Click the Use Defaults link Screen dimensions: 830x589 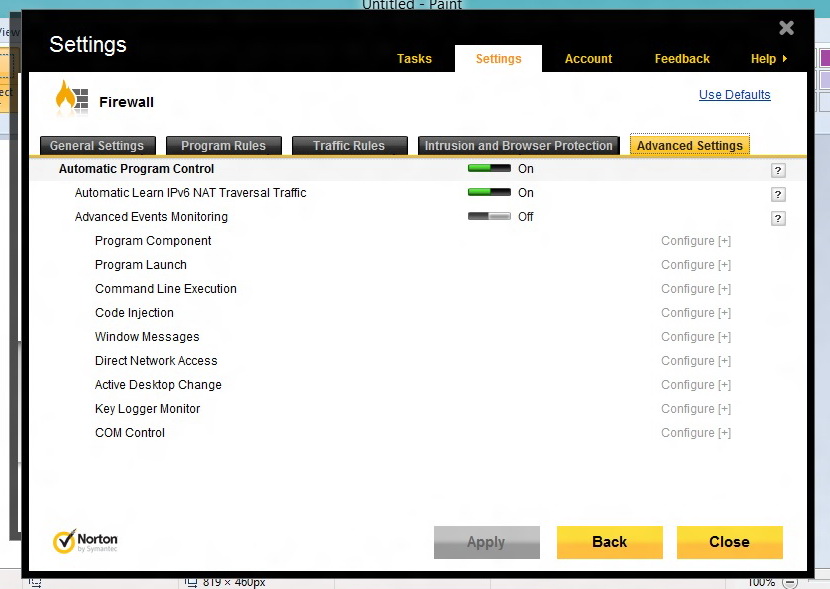coord(734,95)
